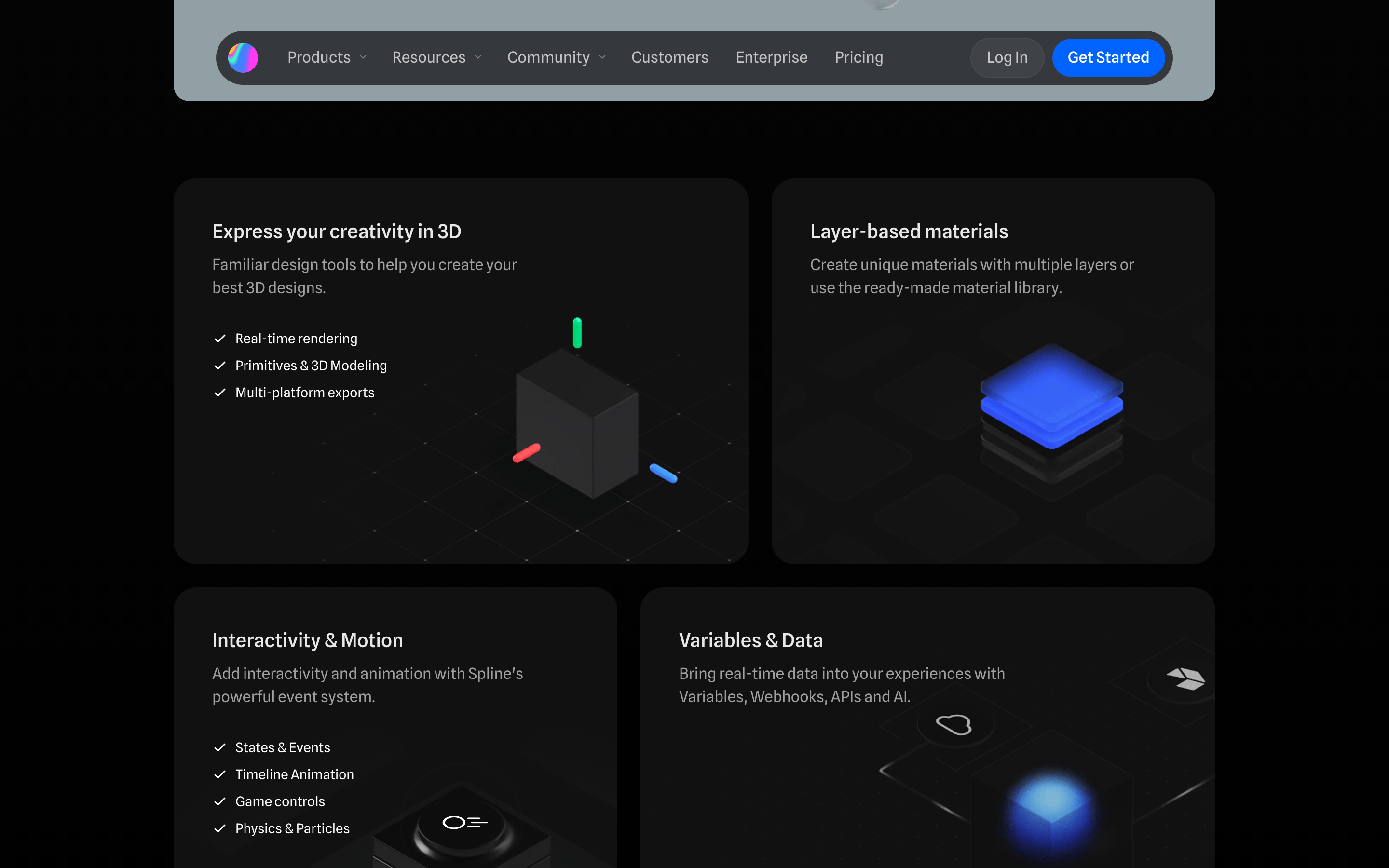Click the Timeline Animation checkmark
The height and width of the screenshot is (868, 1389).
click(x=219, y=774)
